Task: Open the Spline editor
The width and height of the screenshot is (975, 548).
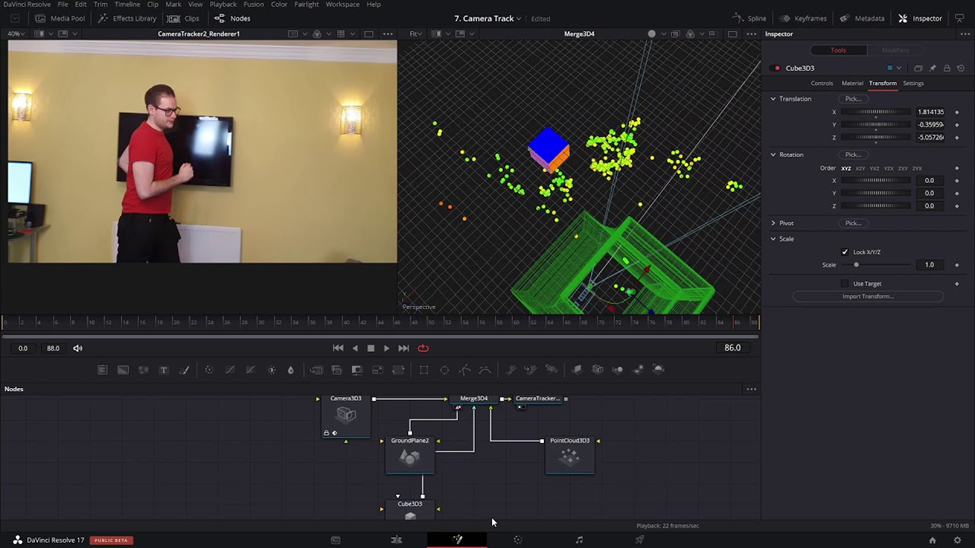Action: 749,19
